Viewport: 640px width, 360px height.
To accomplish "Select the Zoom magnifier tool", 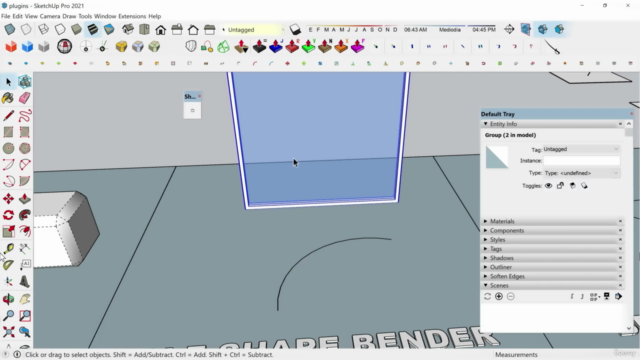I will (x=8, y=316).
